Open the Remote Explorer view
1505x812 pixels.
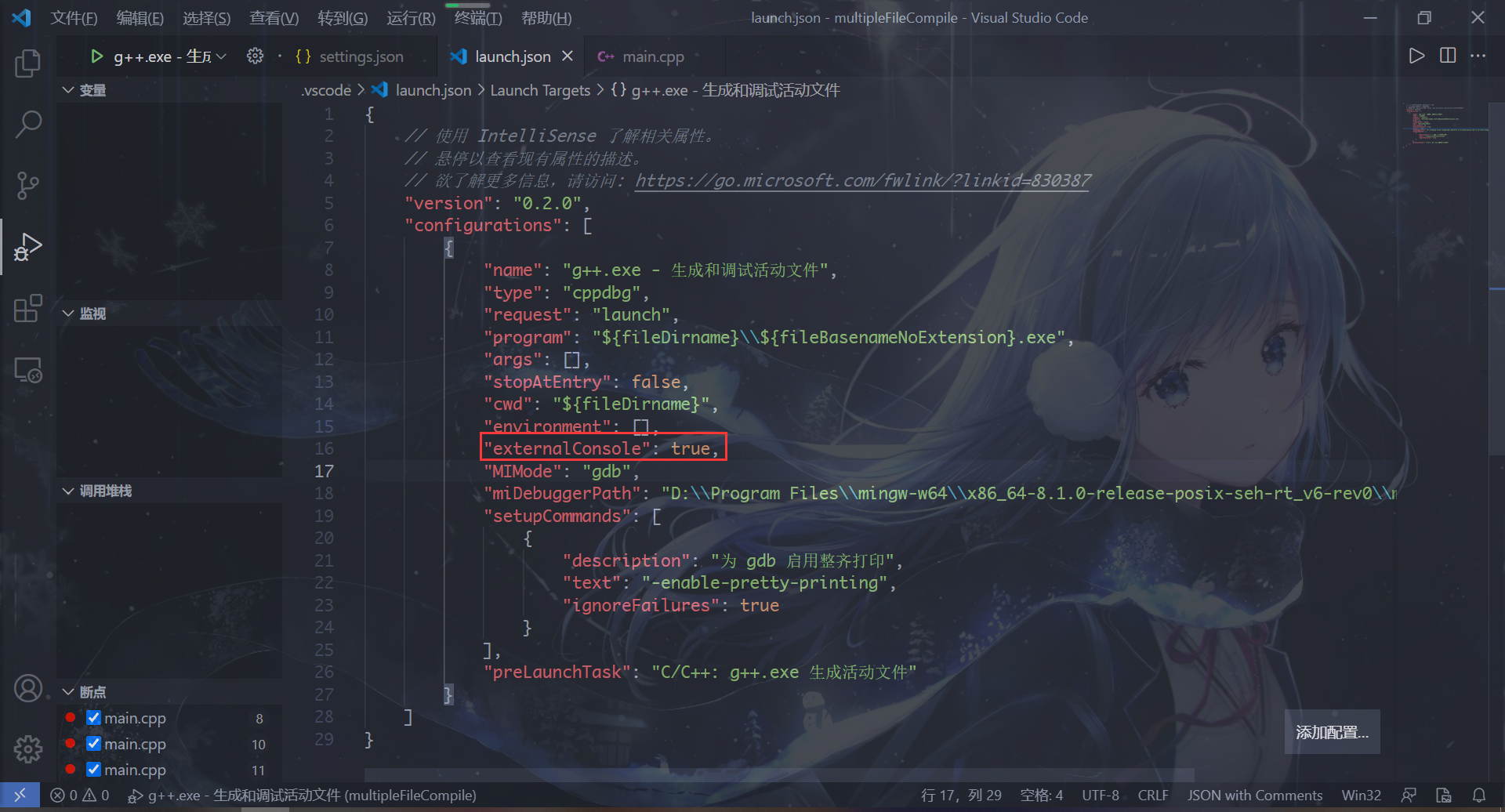click(28, 369)
